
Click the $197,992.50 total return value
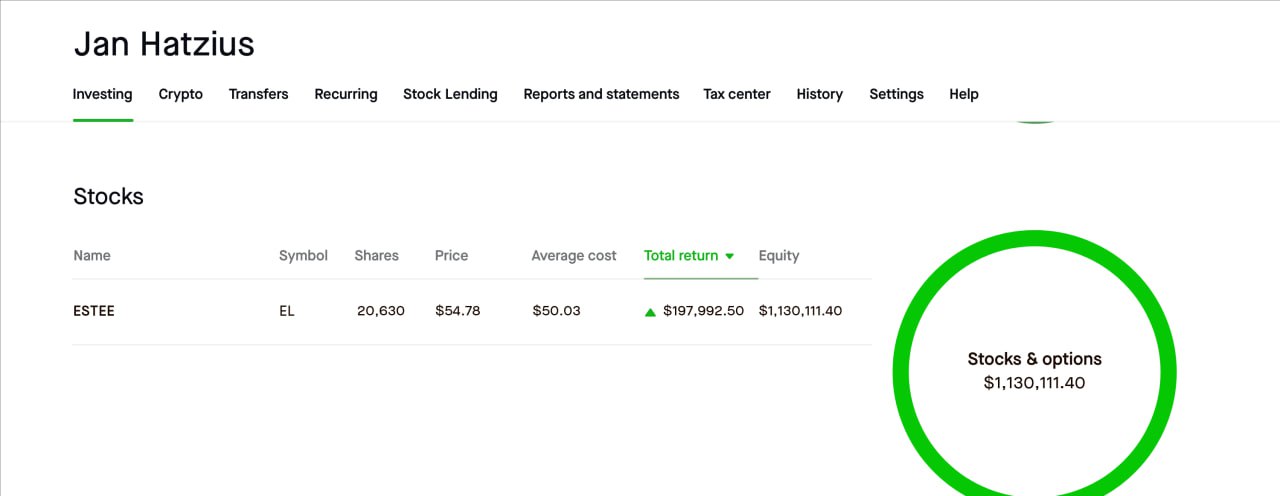704,311
